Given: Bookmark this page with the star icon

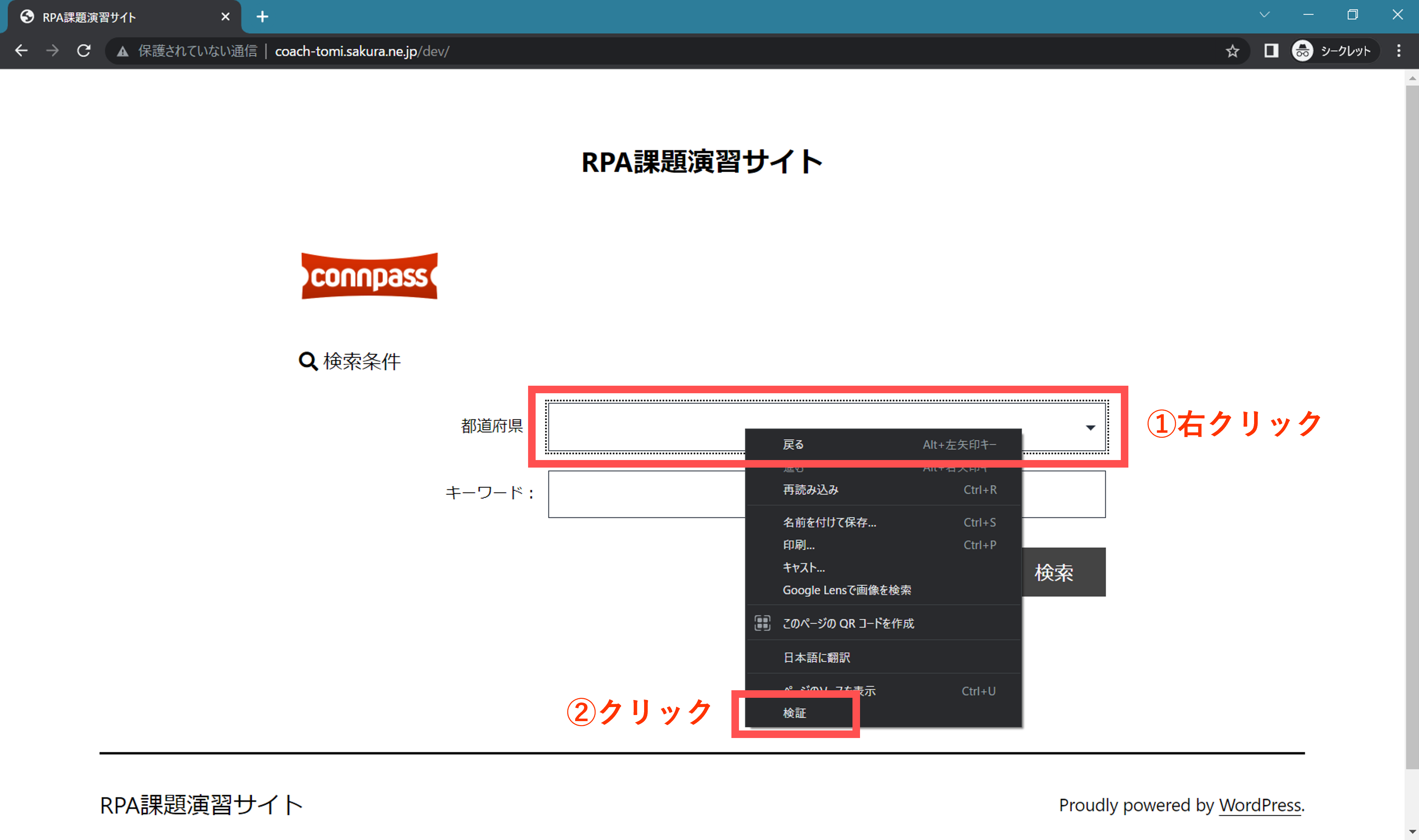Looking at the screenshot, I should pos(1232,51).
